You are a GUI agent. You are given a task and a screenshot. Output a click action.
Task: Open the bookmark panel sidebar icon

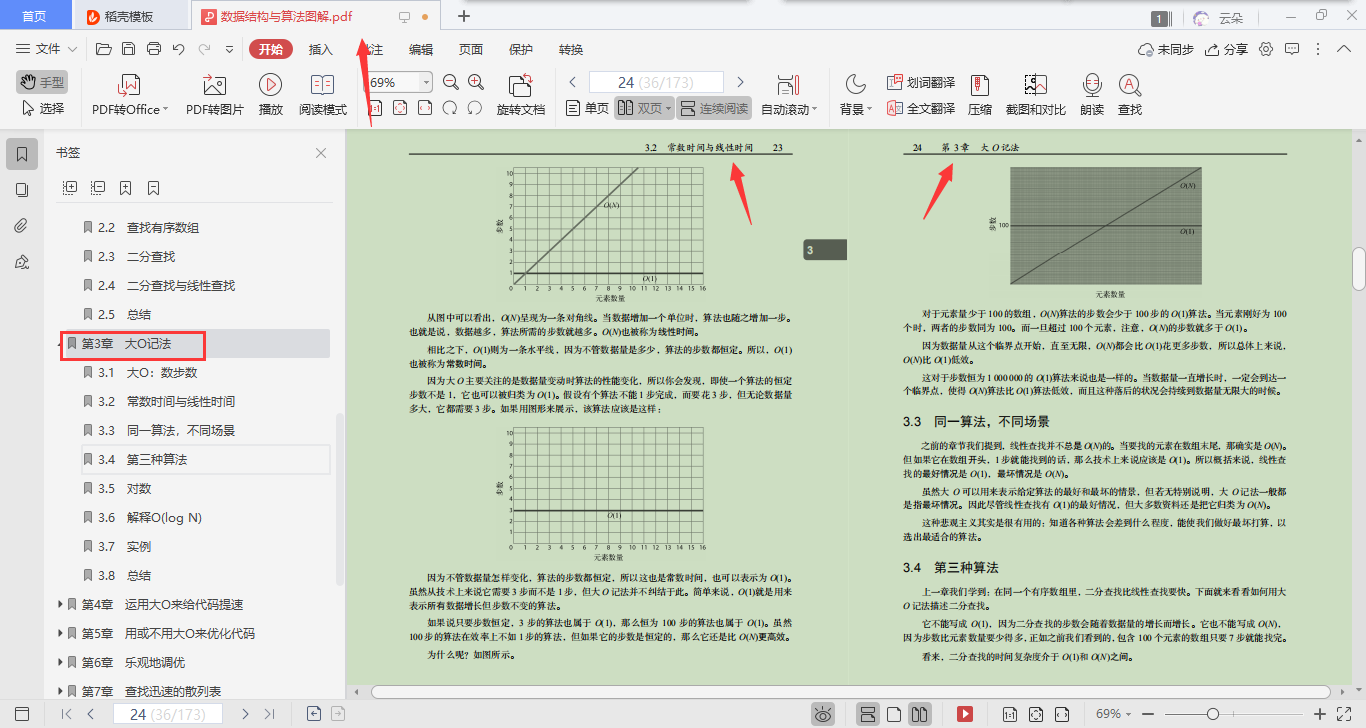point(22,154)
